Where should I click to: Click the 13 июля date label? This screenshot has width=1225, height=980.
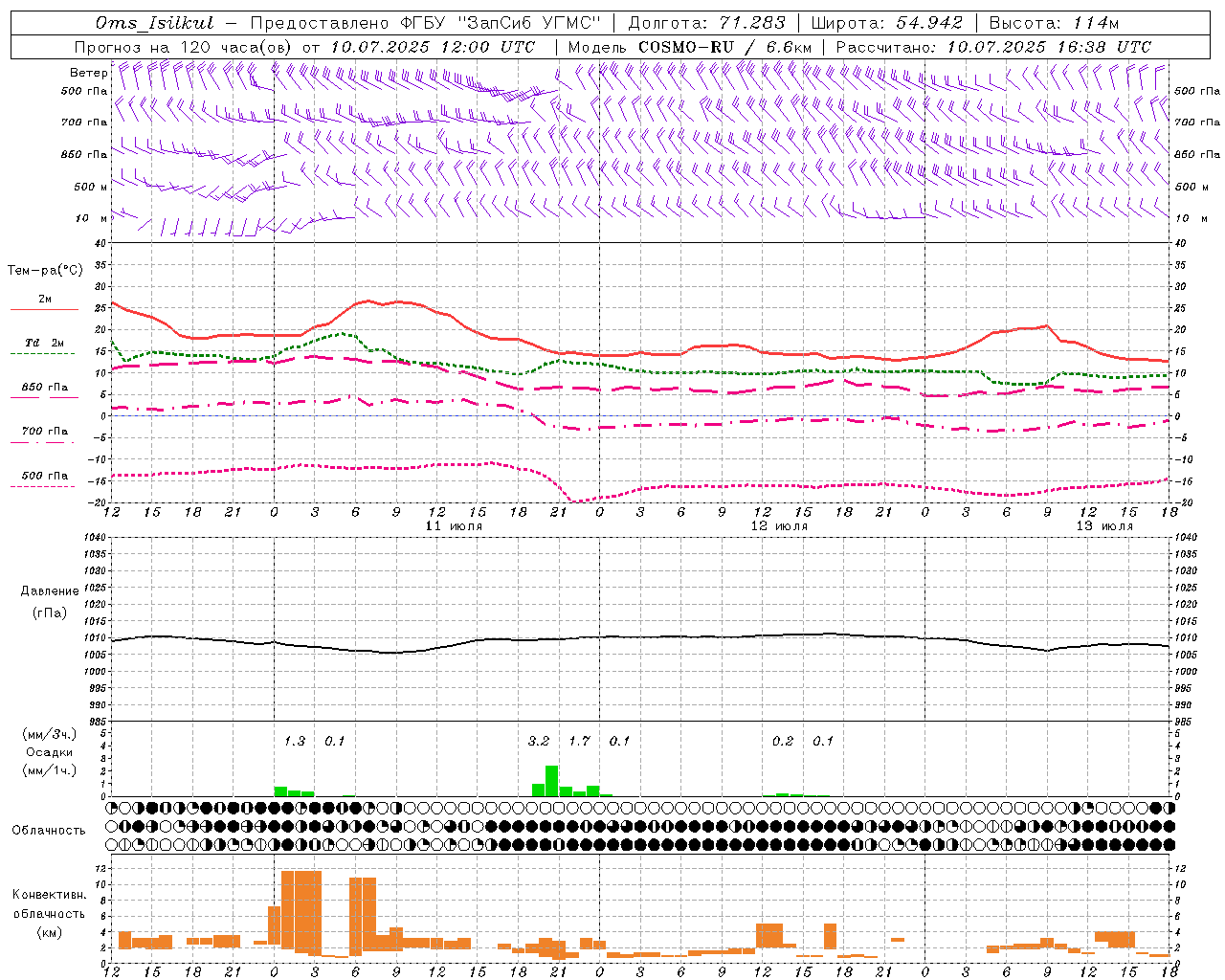pos(1104,526)
